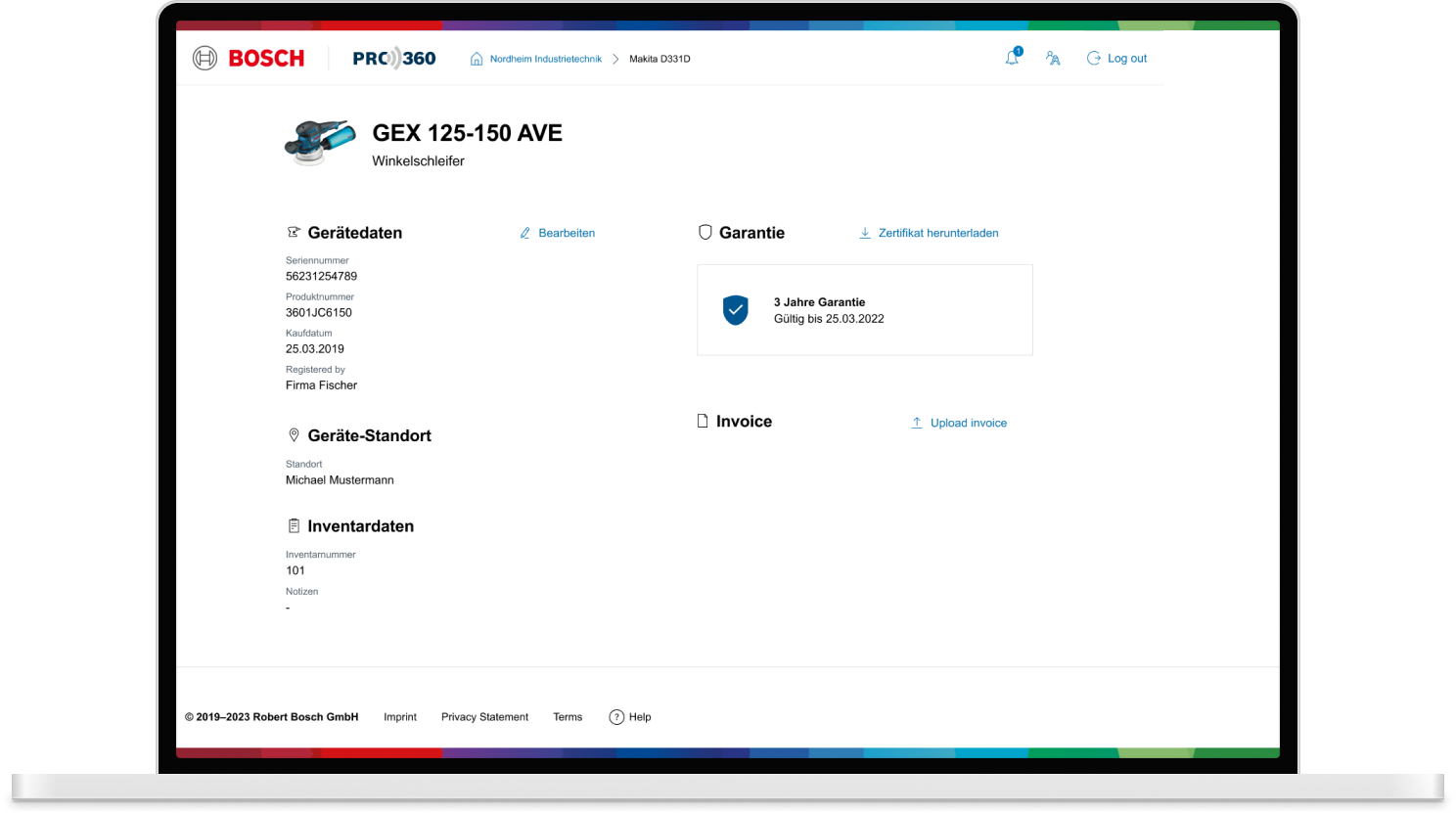This screenshot has height=813, width=1456.
Task: Select the Makita D331D breadcrumb item
Action: pyautogui.click(x=660, y=59)
